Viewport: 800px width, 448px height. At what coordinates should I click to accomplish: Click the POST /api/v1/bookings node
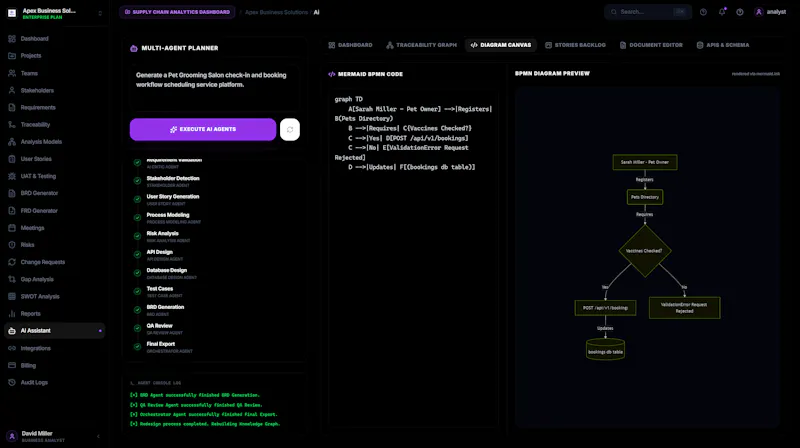[x=605, y=308]
